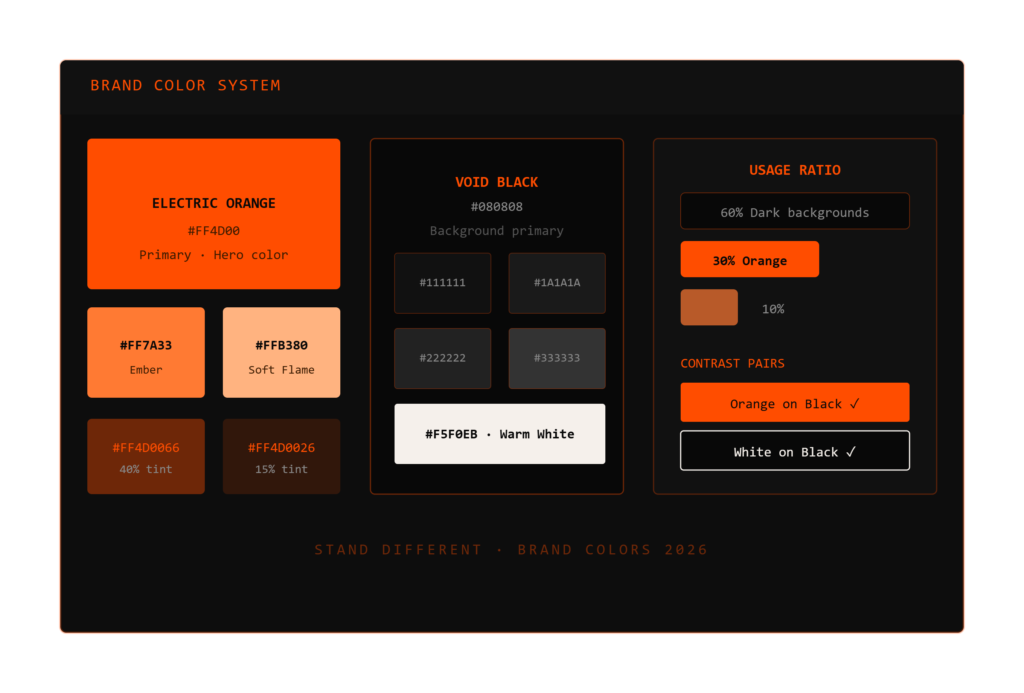Choose the #111111 dark swatch
Viewport: 1024px width, 693px height.
[x=443, y=283]
